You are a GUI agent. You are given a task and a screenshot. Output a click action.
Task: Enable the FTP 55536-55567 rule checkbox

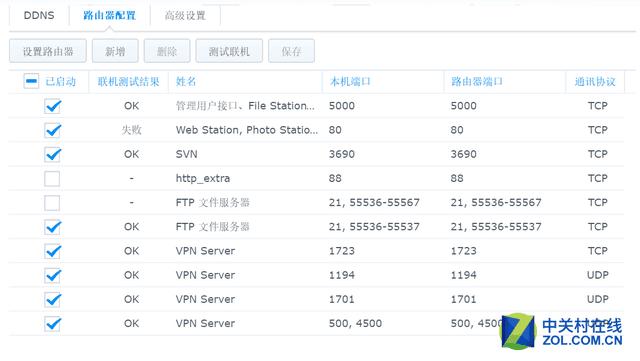52,203
